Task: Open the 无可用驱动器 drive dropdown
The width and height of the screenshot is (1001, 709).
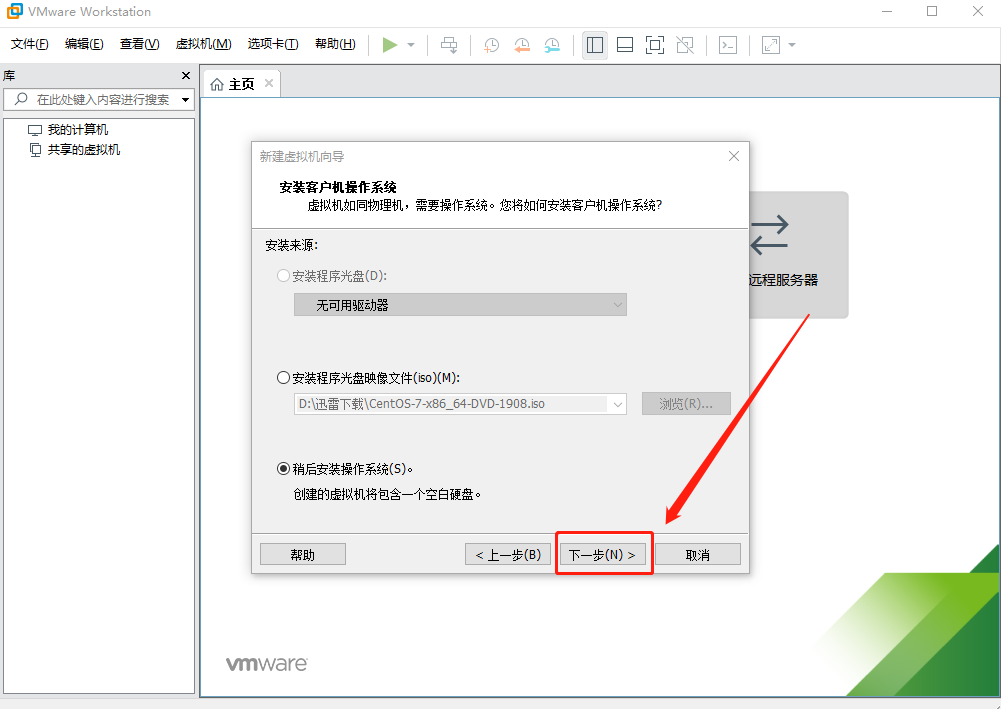Action: coord(460,305)
